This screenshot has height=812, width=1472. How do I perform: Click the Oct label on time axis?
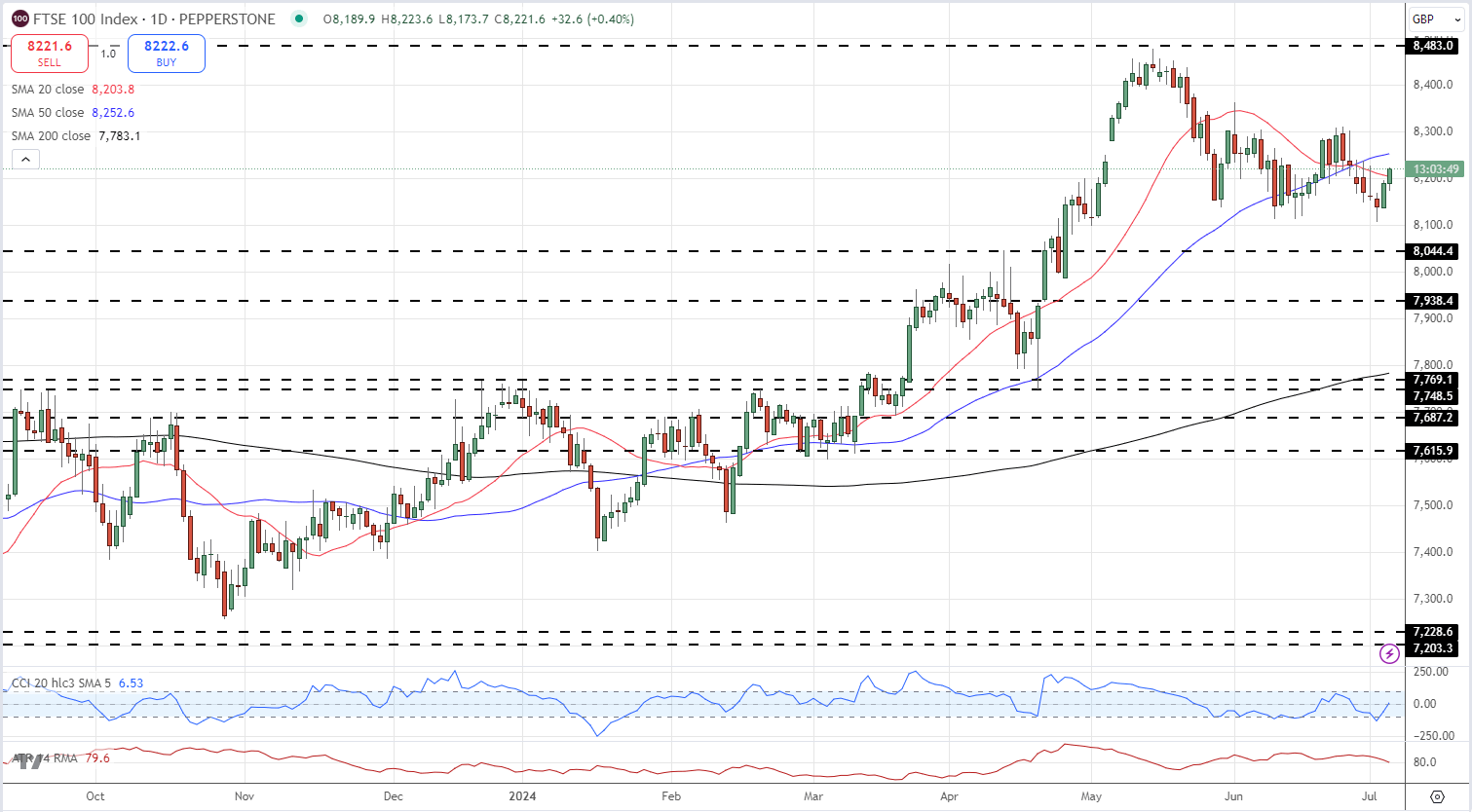click(x=94, y=796)
